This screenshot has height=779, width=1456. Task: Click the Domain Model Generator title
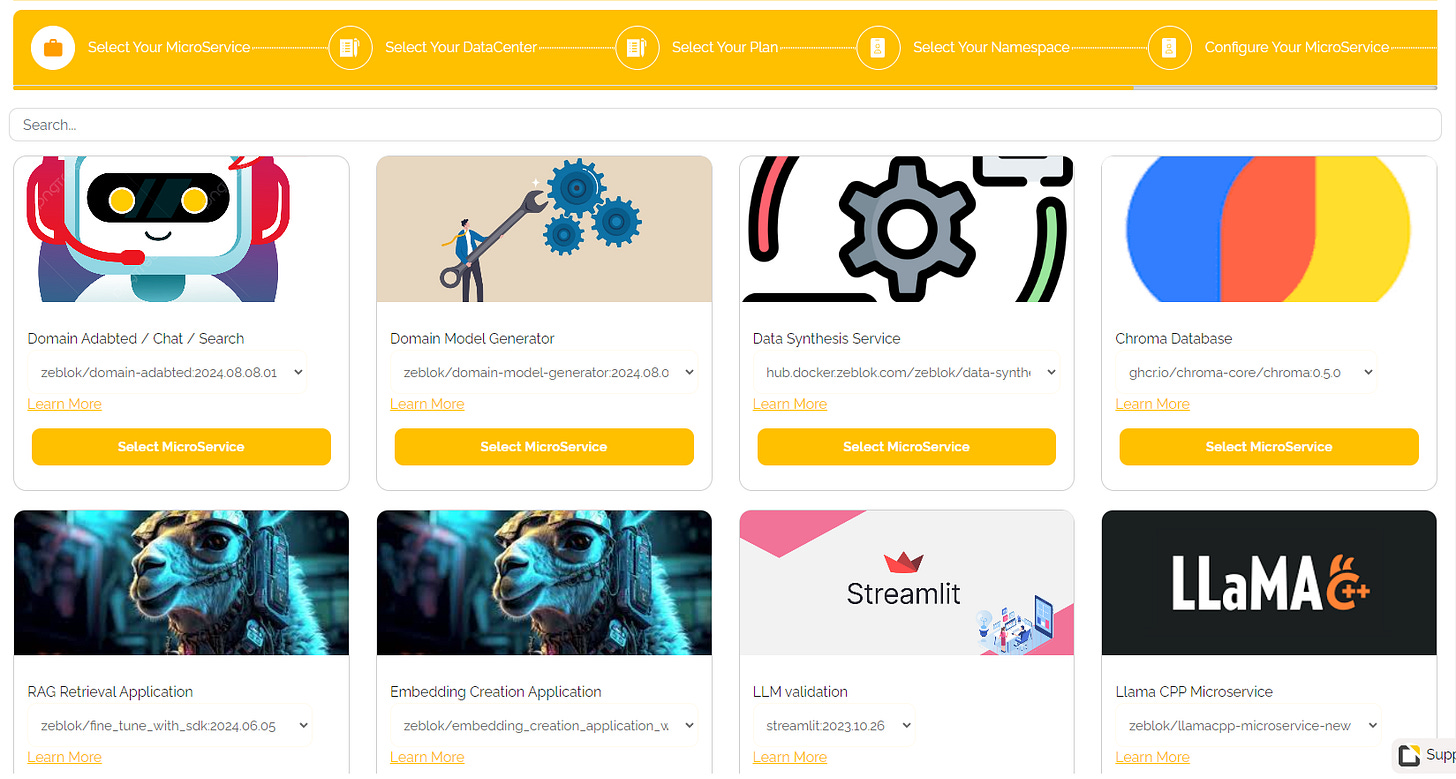(x=472, y=339)
